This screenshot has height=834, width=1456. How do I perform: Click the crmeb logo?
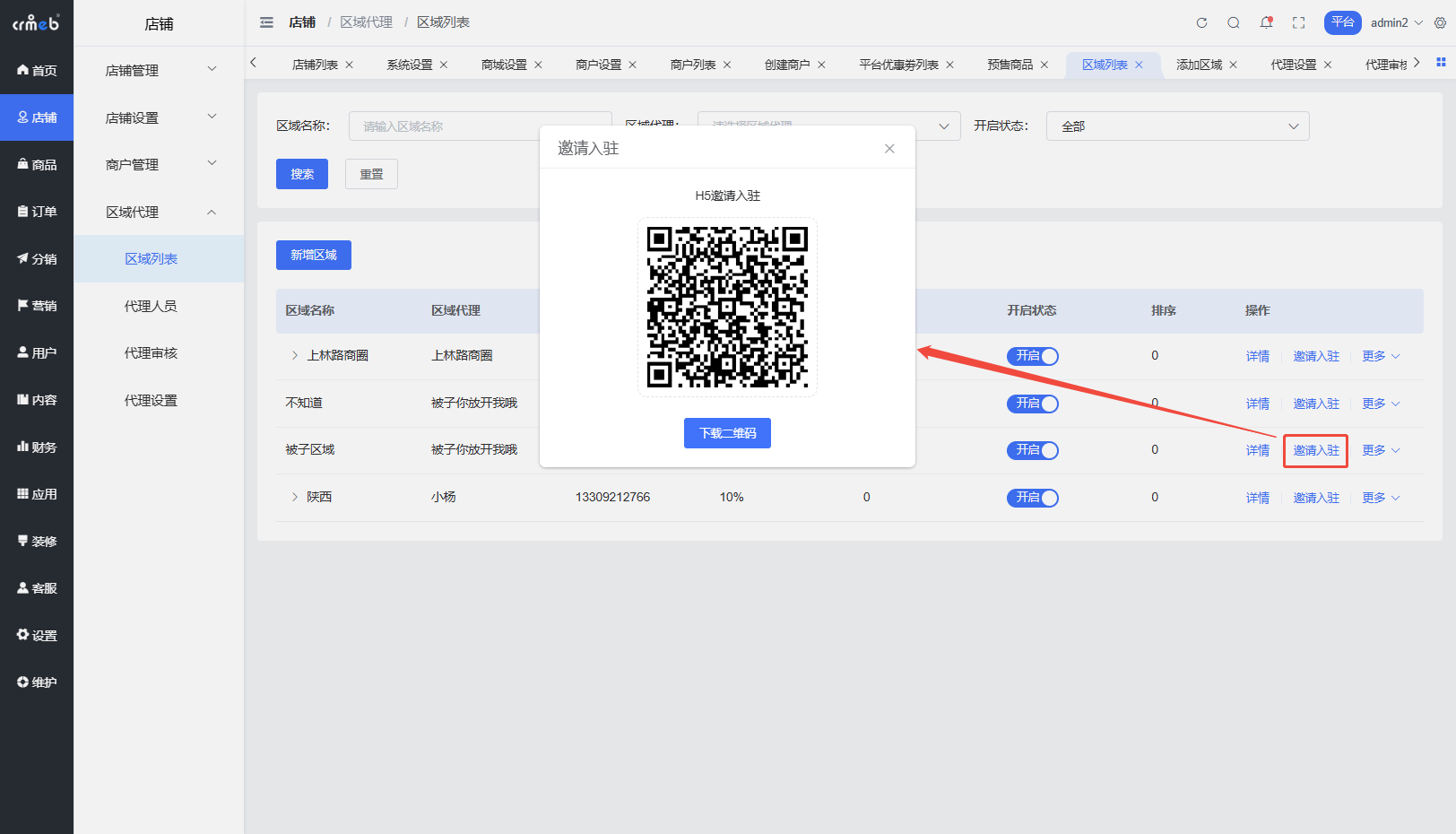tap(36, 22)
